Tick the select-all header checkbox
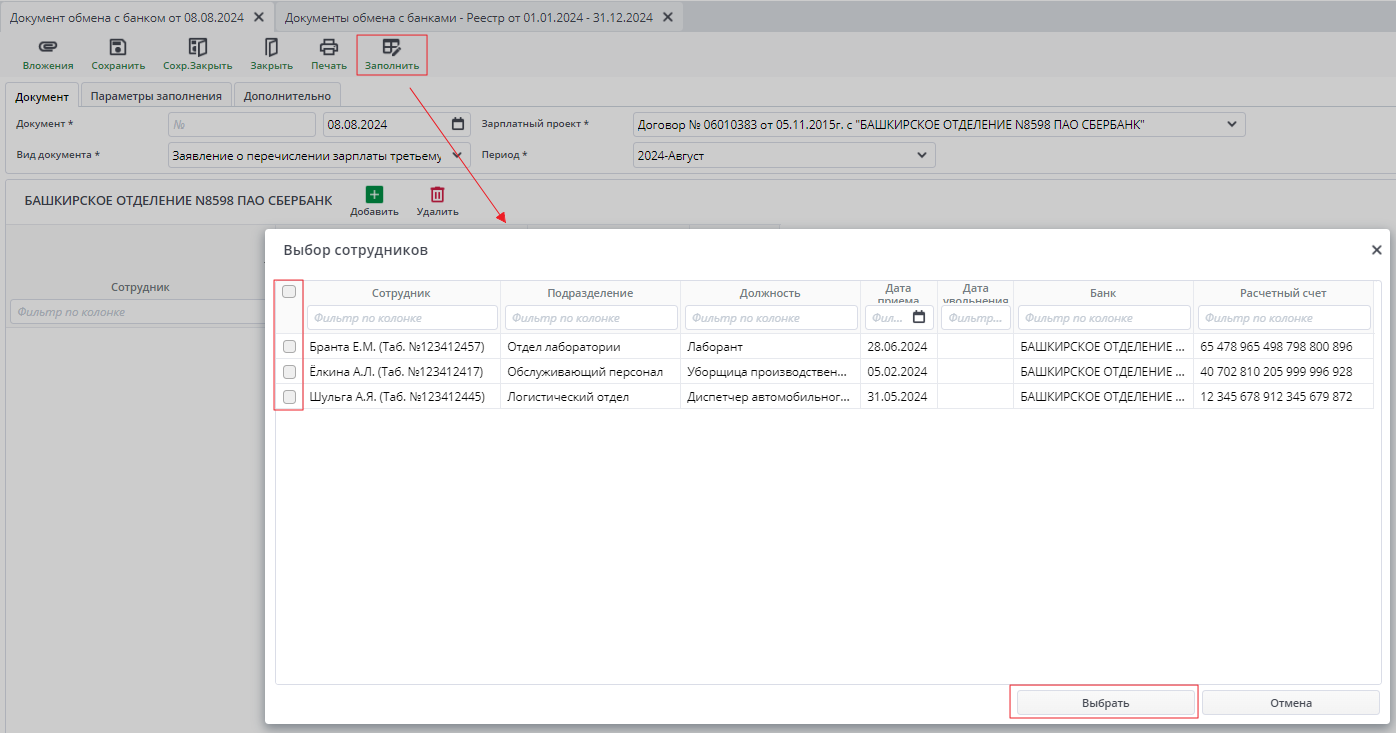This screenshot has height=733, width=1396. (289, 292)
